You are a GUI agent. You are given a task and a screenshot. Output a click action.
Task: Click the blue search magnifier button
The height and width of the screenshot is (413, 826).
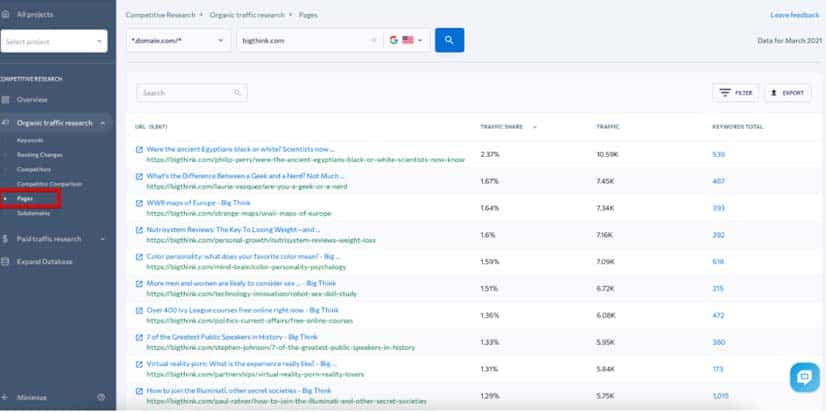[x=449, y=40]
